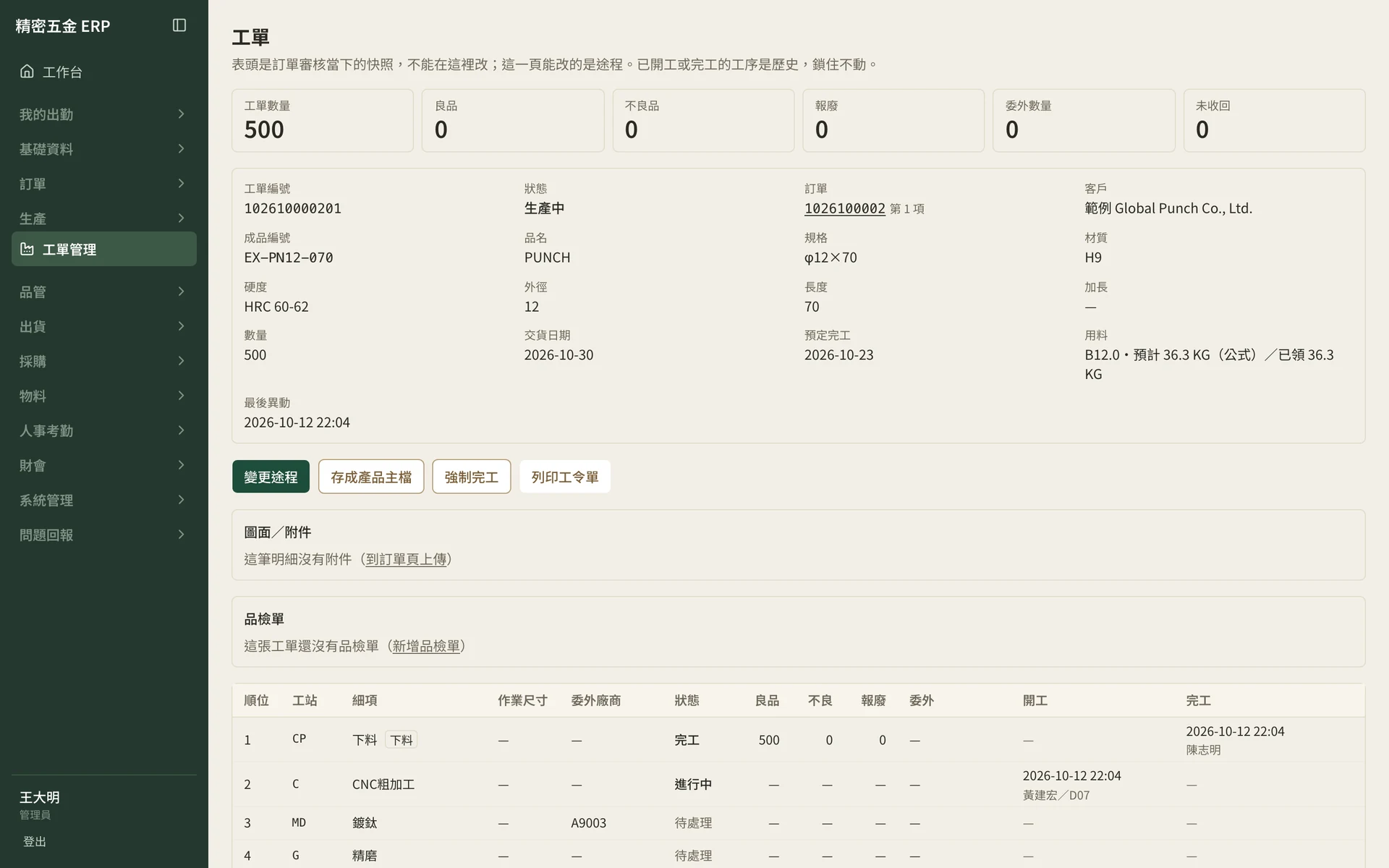Open order link 1026100002
This screenshot has height=868, width=1389.
pyautogui.click(x=844, y=208)
